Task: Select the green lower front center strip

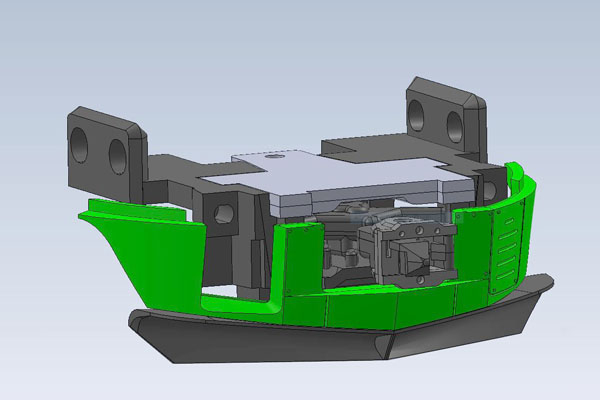Action: [x=380, y=307]
